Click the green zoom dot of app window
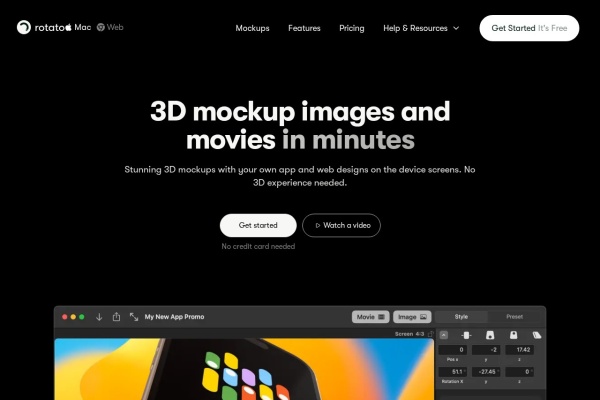 point(82,317)
